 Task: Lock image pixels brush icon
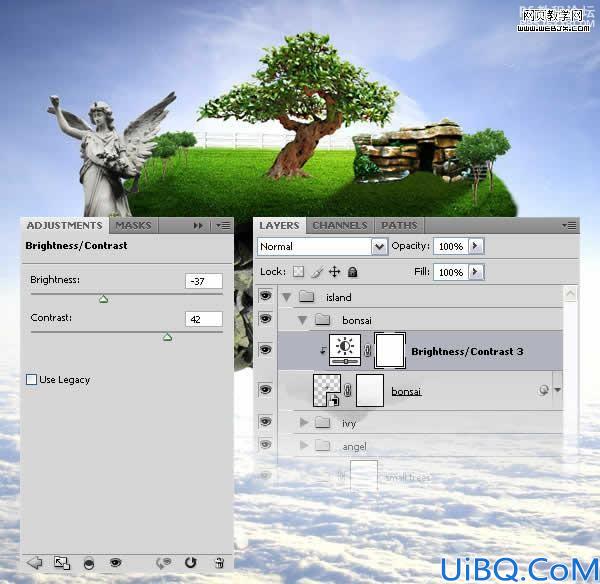[316, 272]
